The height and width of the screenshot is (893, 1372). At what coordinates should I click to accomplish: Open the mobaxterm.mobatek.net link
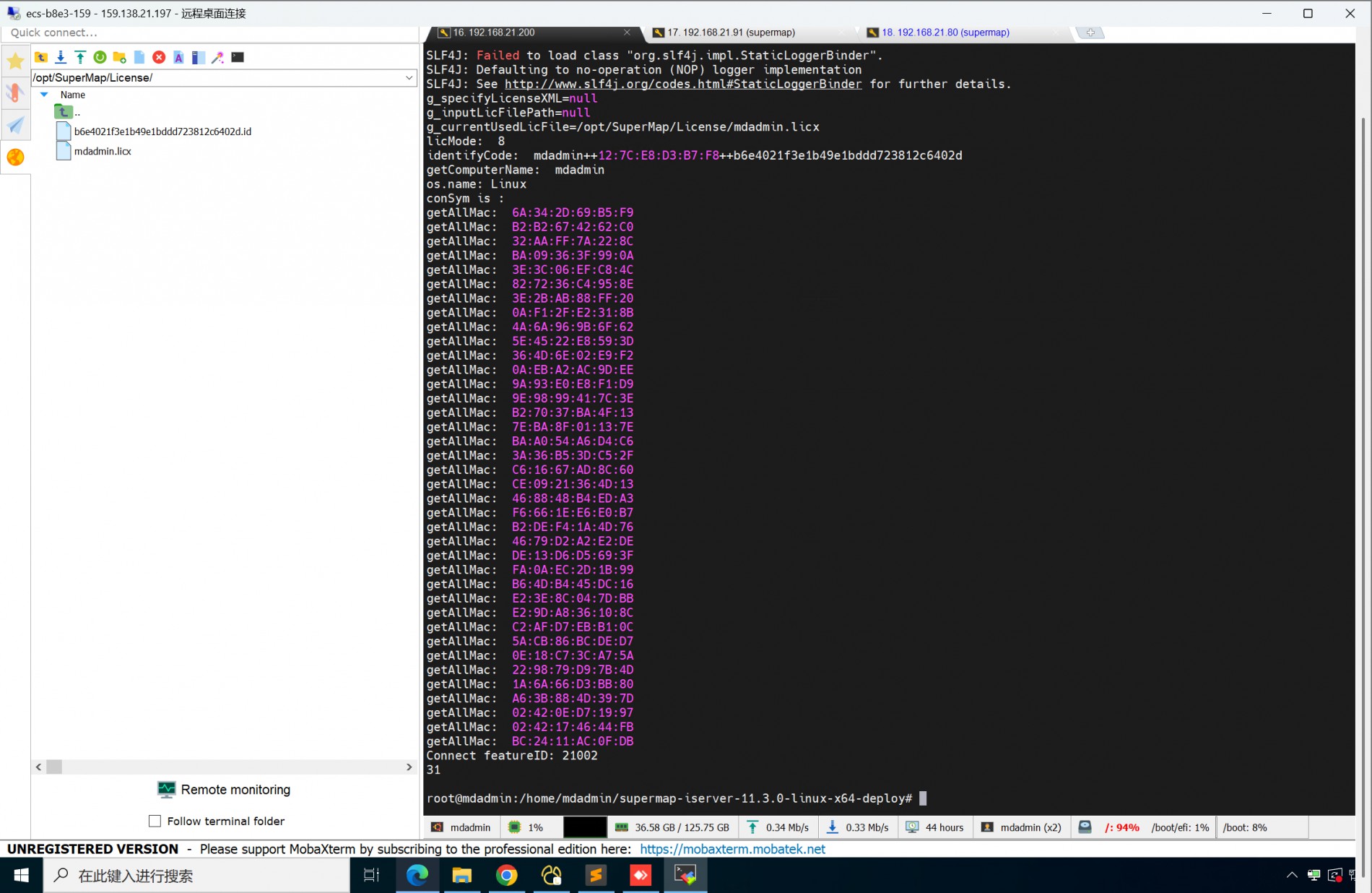click(x=732, y=849)
